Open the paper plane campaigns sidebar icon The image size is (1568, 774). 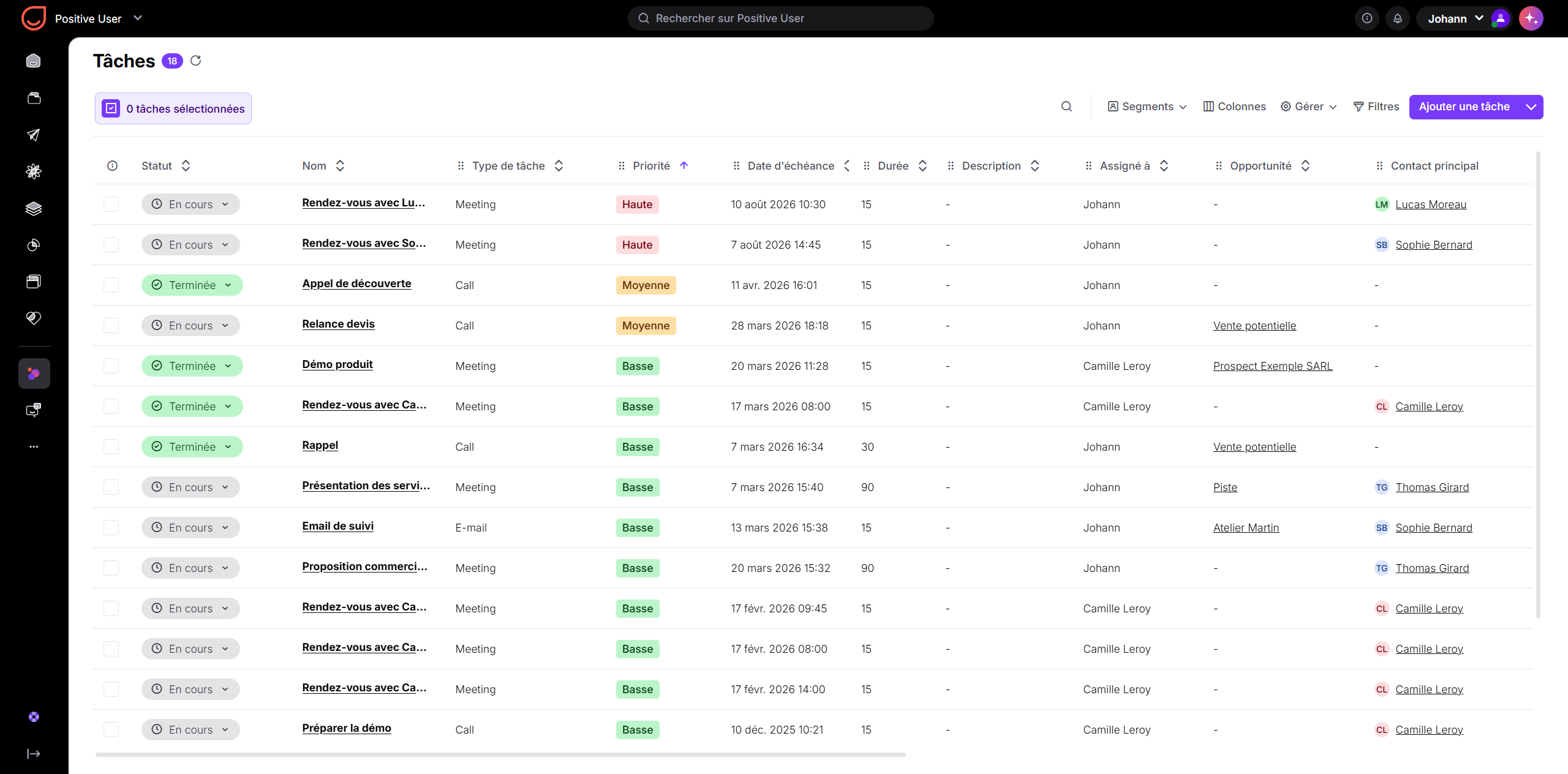click(34, 135)
